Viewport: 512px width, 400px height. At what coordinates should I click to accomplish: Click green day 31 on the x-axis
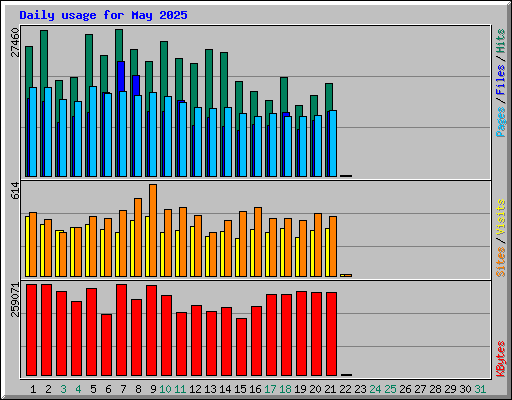pos(480,389)
